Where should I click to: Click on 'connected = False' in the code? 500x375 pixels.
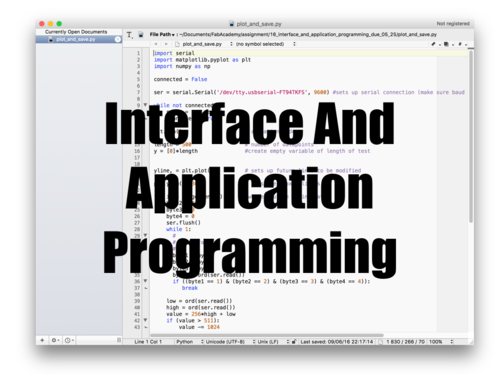pos(180,79)
